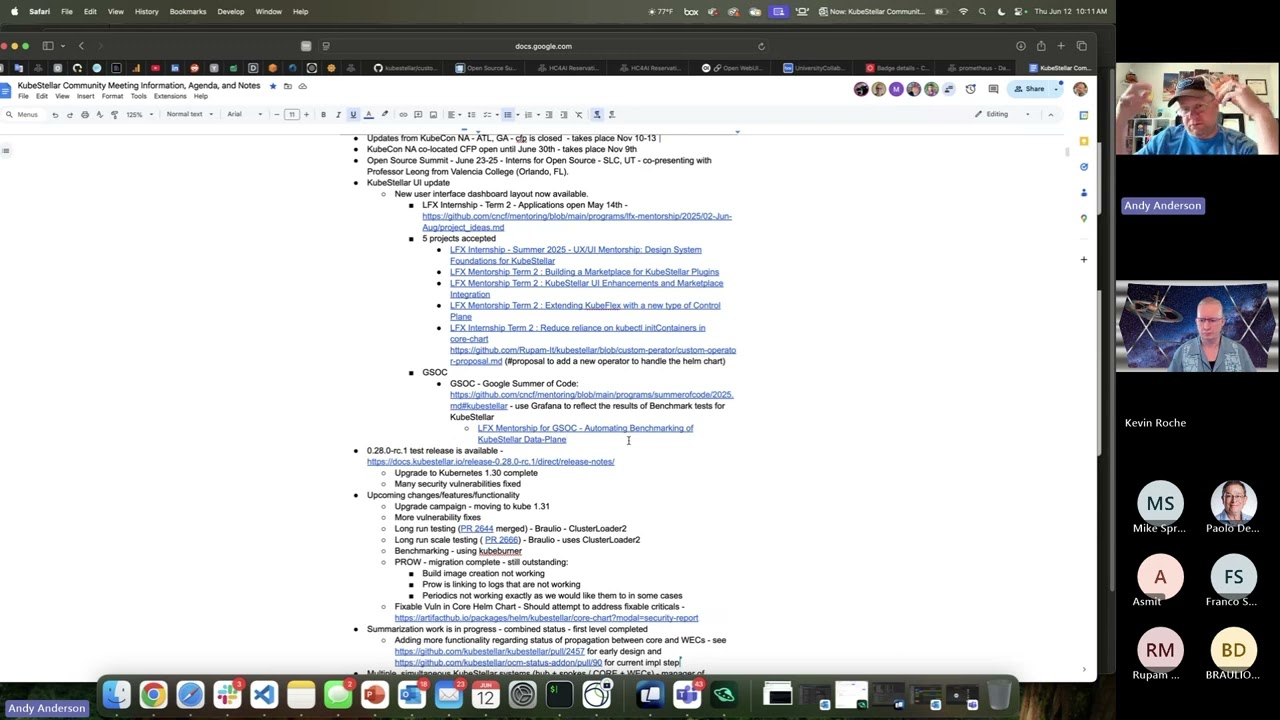Image resolution: width=1280 pixels, height=720 pixels.
Task: Toggle the bulleted list button
Action: tap(507, 114)
